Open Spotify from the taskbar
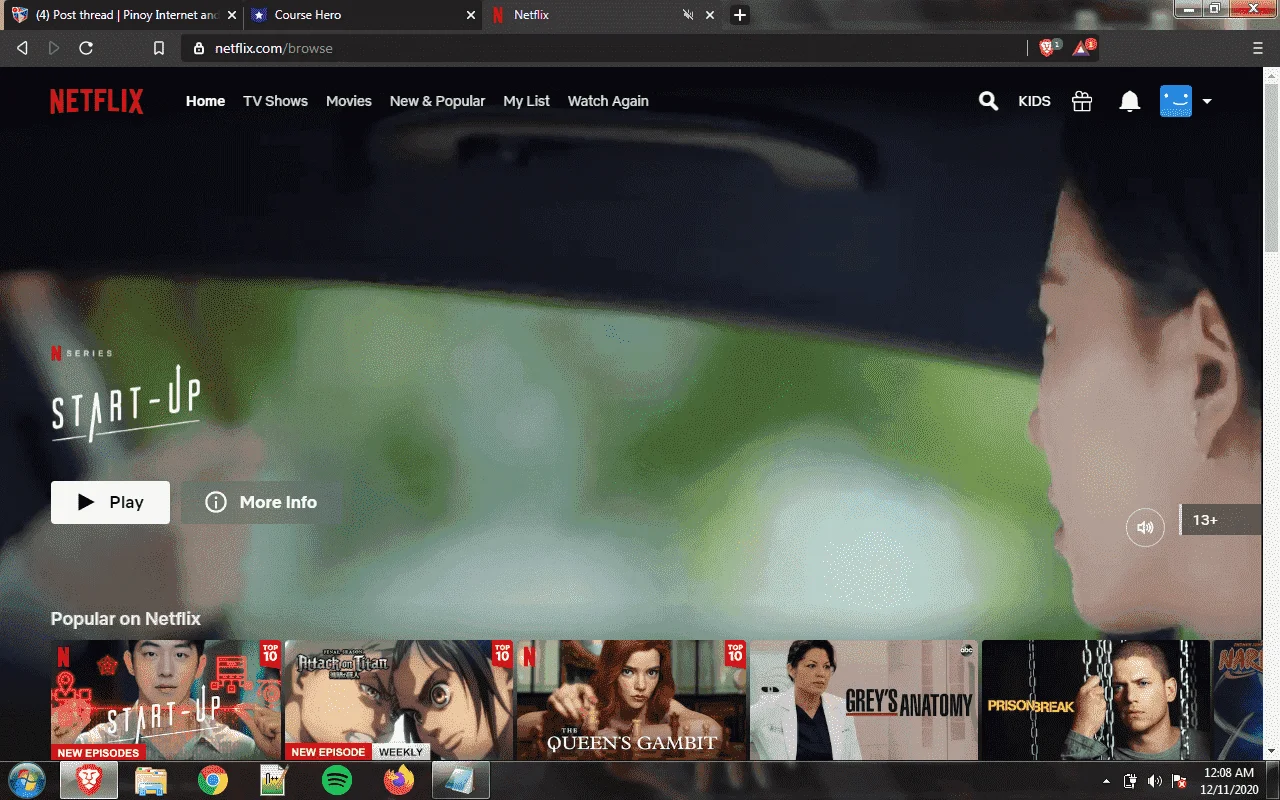Screen dimensions: 1280x800 (337, 780)
